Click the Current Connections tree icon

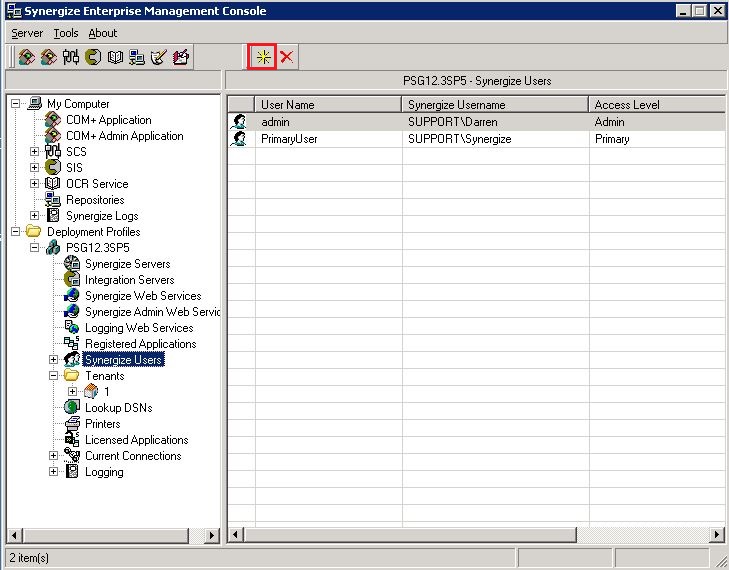coord(72,455)
